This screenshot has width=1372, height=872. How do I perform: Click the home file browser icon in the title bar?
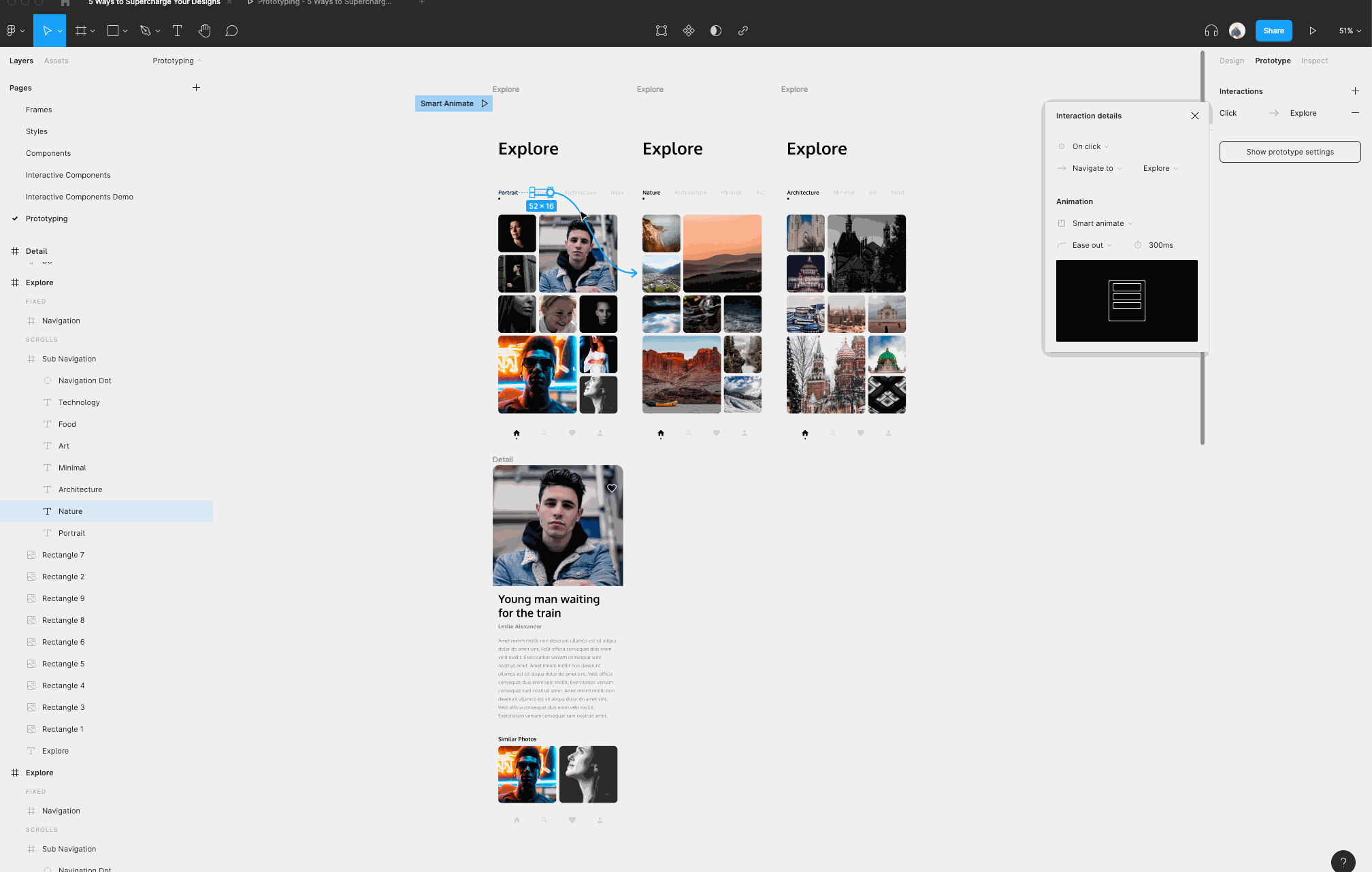point(65,3)
